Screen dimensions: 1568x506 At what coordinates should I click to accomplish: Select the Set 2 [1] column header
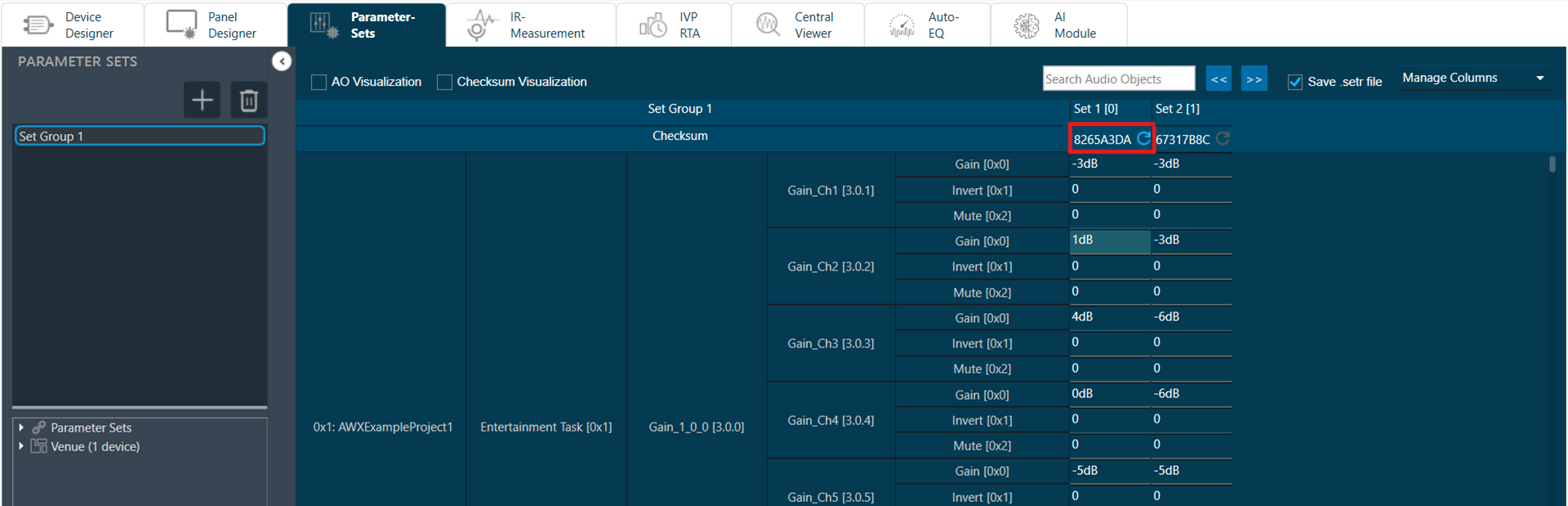click(x=1178, y=109)
